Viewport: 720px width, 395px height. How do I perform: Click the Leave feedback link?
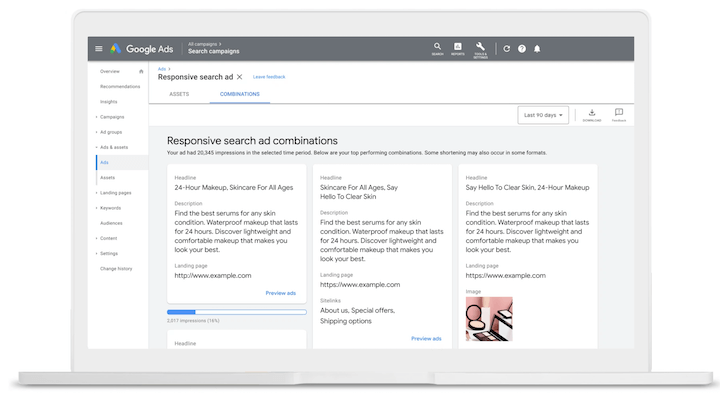269,77
